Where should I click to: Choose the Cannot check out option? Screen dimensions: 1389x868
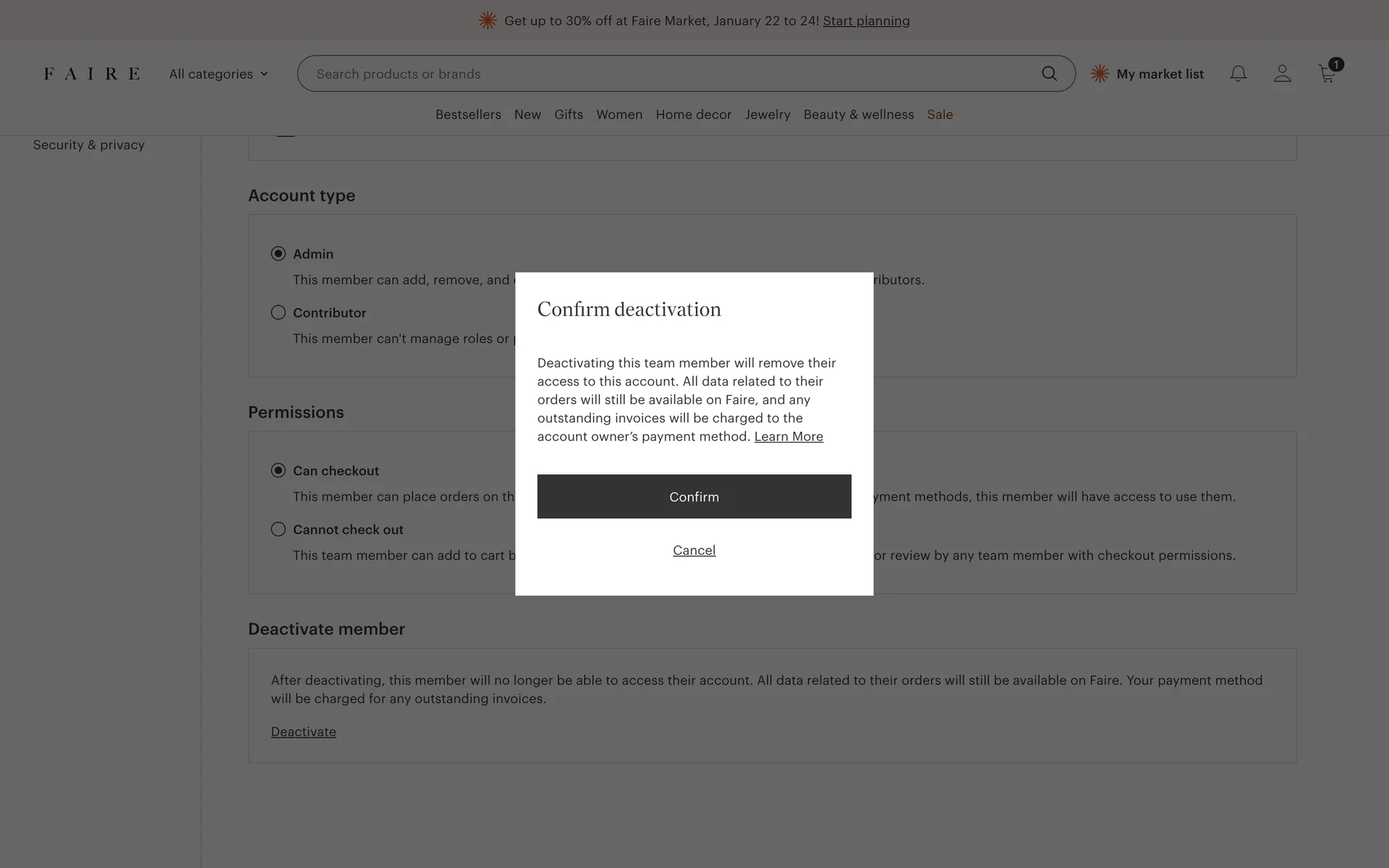pos(279,529)
